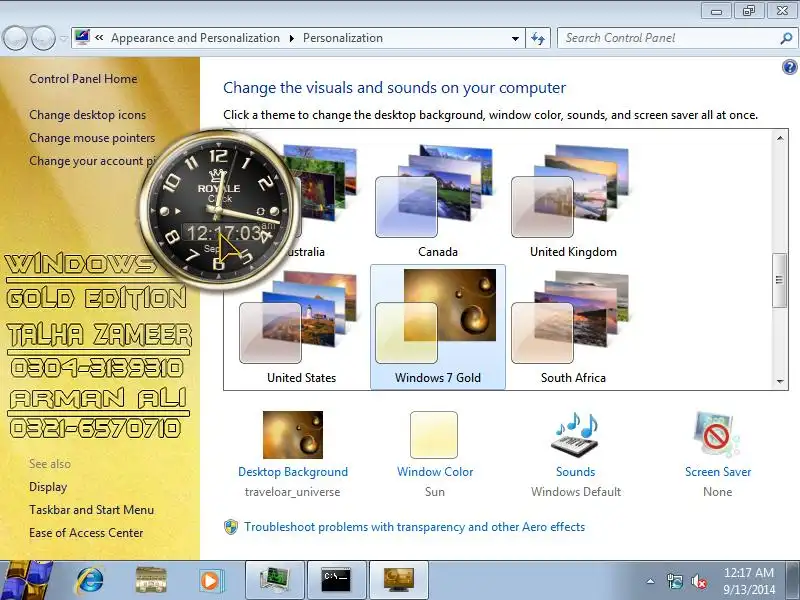
Task: Open recent pages dropdown beside nav arrows
Action: tap(64, 39)
